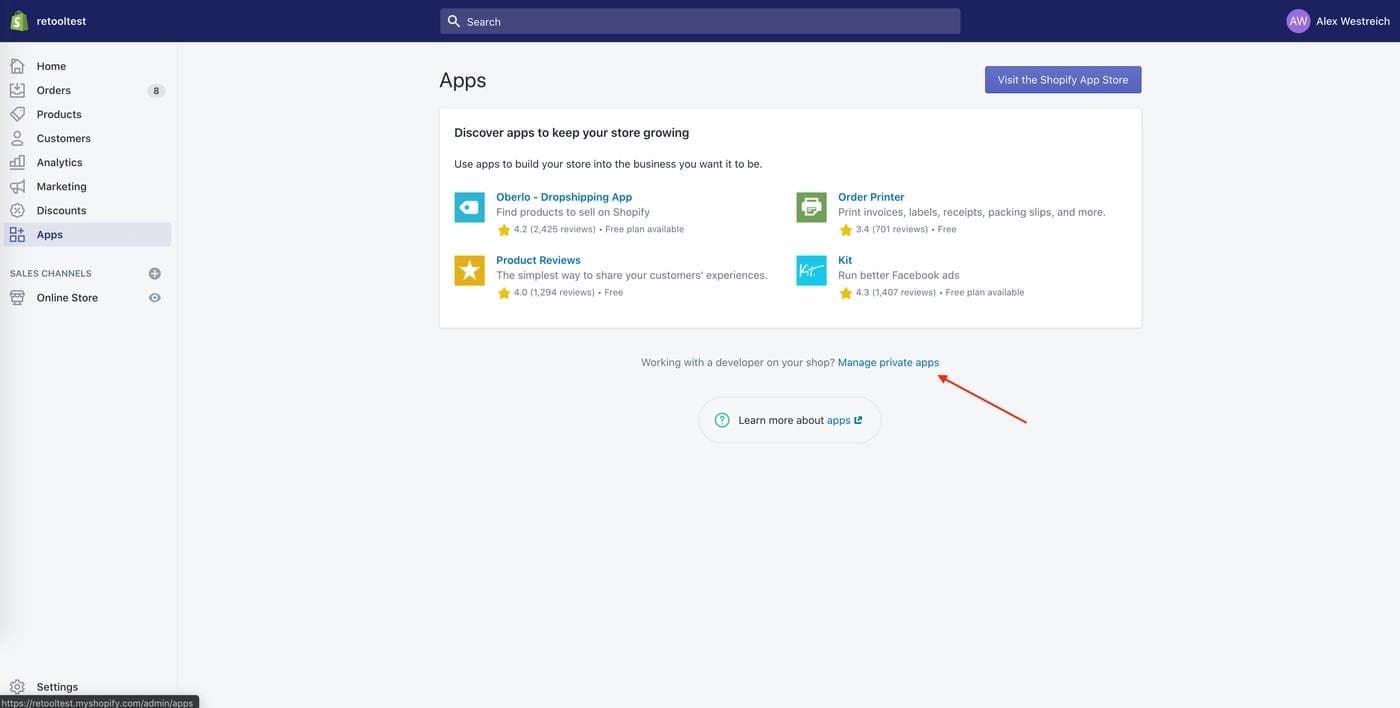Click the Manage private apps link
1400x708 pixels.
pos(888,362)
